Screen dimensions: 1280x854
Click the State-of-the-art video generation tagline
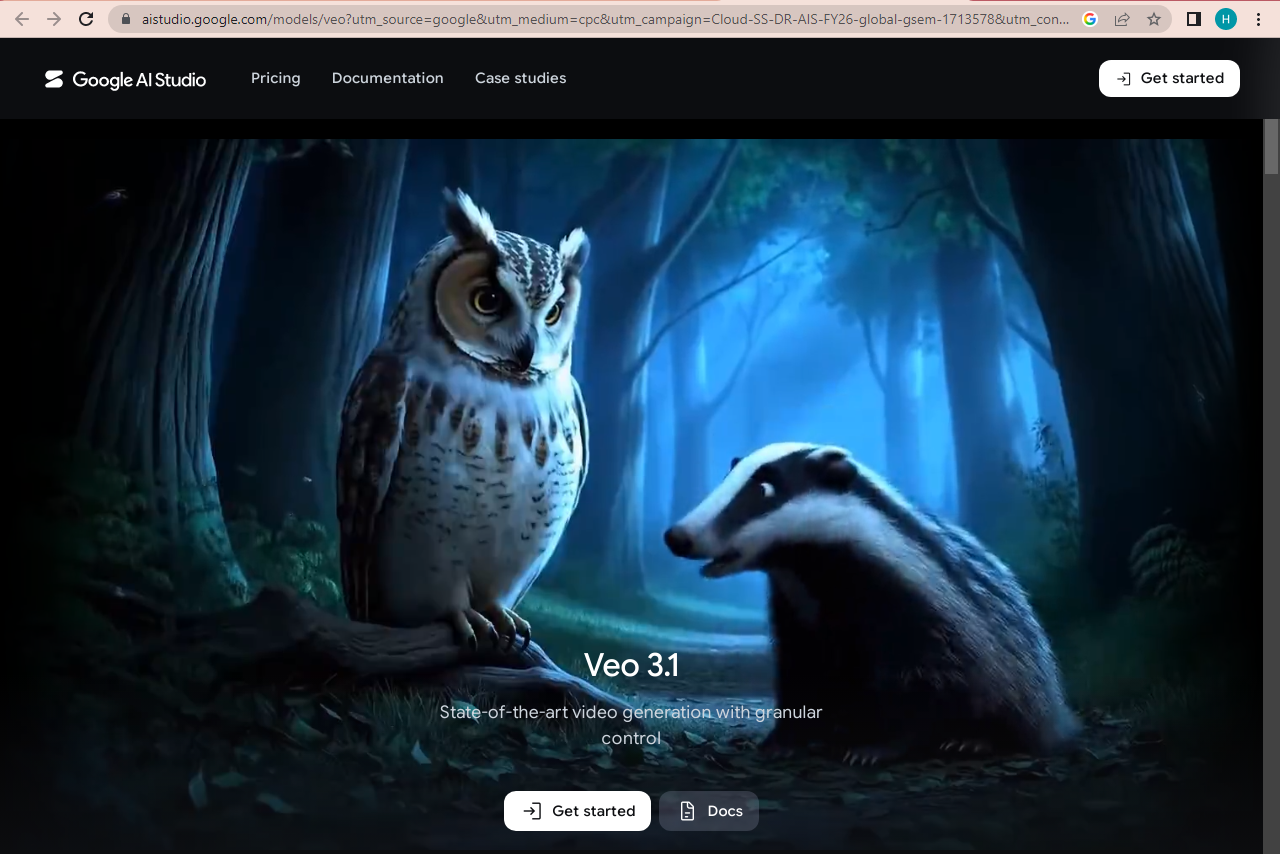coord(631,725)
